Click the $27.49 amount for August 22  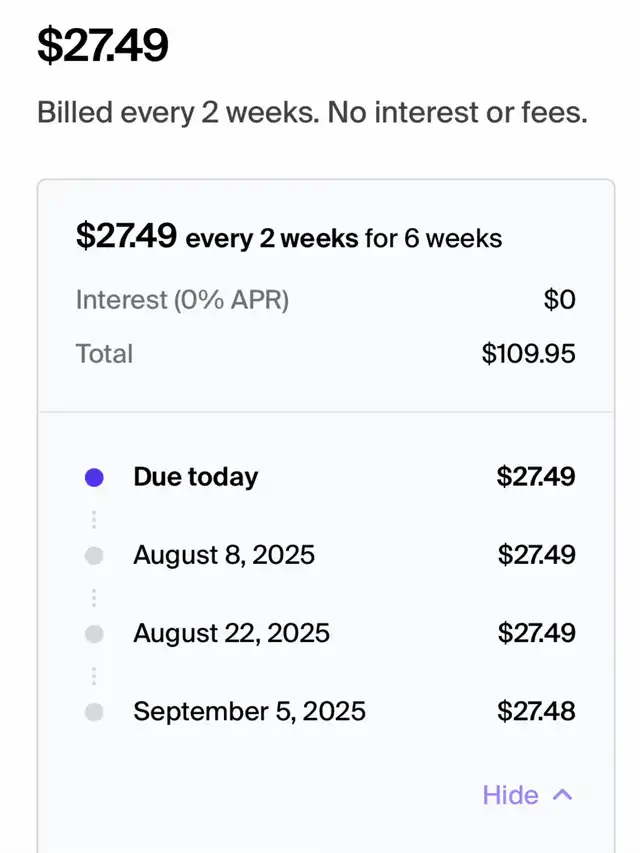(536, 633)
